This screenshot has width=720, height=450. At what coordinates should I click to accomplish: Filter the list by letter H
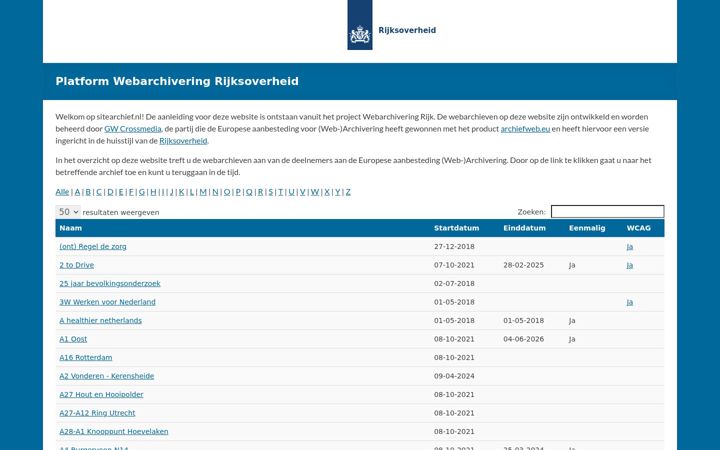[153, 192]
